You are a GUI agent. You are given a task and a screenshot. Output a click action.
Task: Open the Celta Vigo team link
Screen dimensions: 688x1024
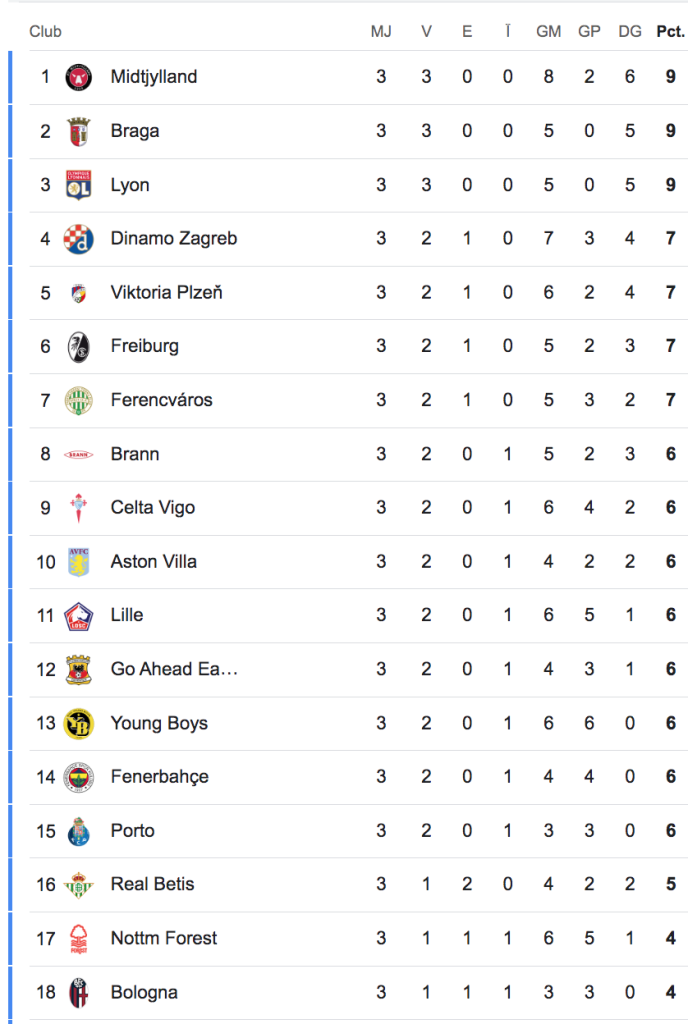coord(153,508)
